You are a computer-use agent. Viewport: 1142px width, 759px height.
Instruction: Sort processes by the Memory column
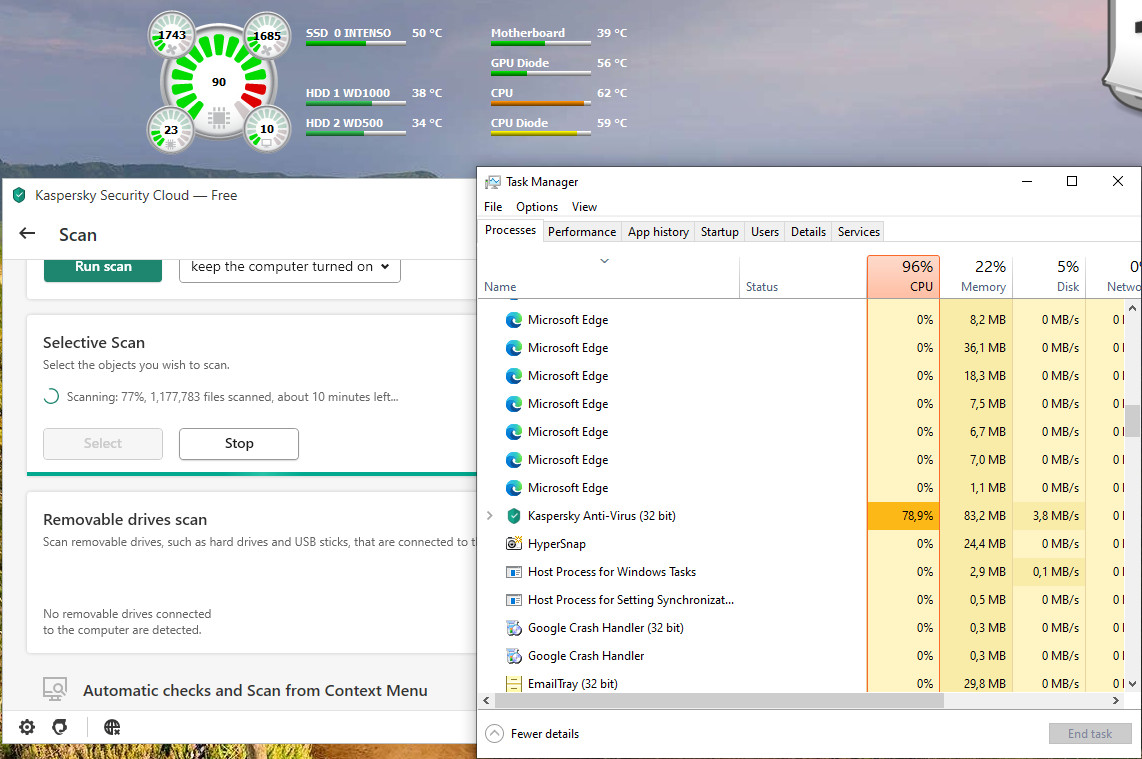click(976, 276)
